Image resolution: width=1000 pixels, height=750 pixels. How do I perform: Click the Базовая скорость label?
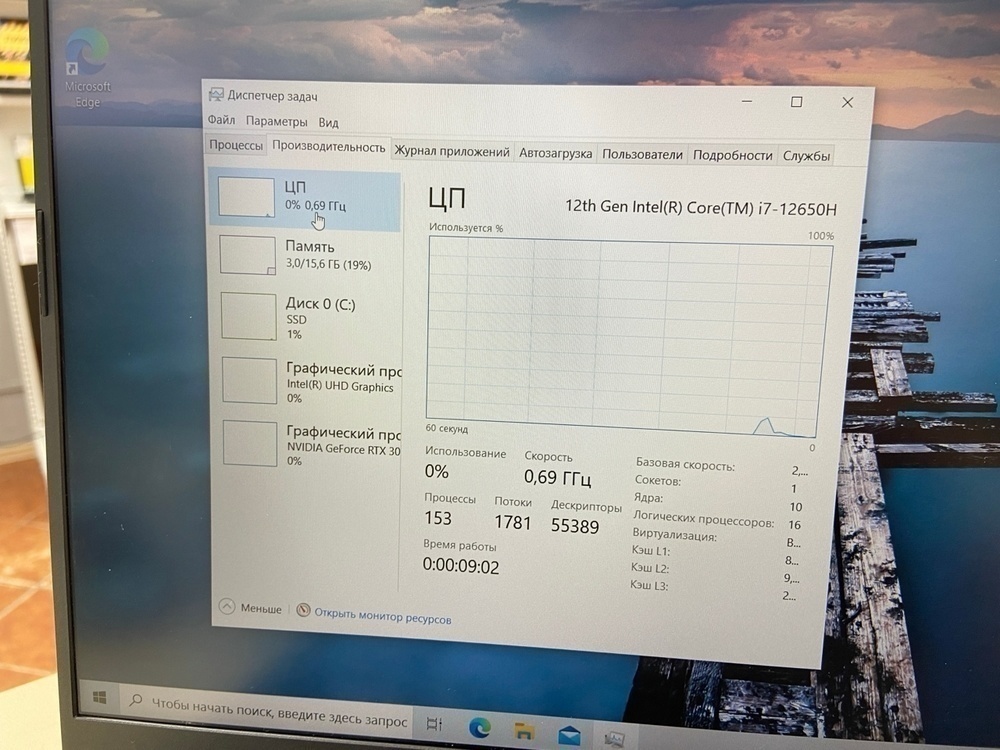(685, 464)
